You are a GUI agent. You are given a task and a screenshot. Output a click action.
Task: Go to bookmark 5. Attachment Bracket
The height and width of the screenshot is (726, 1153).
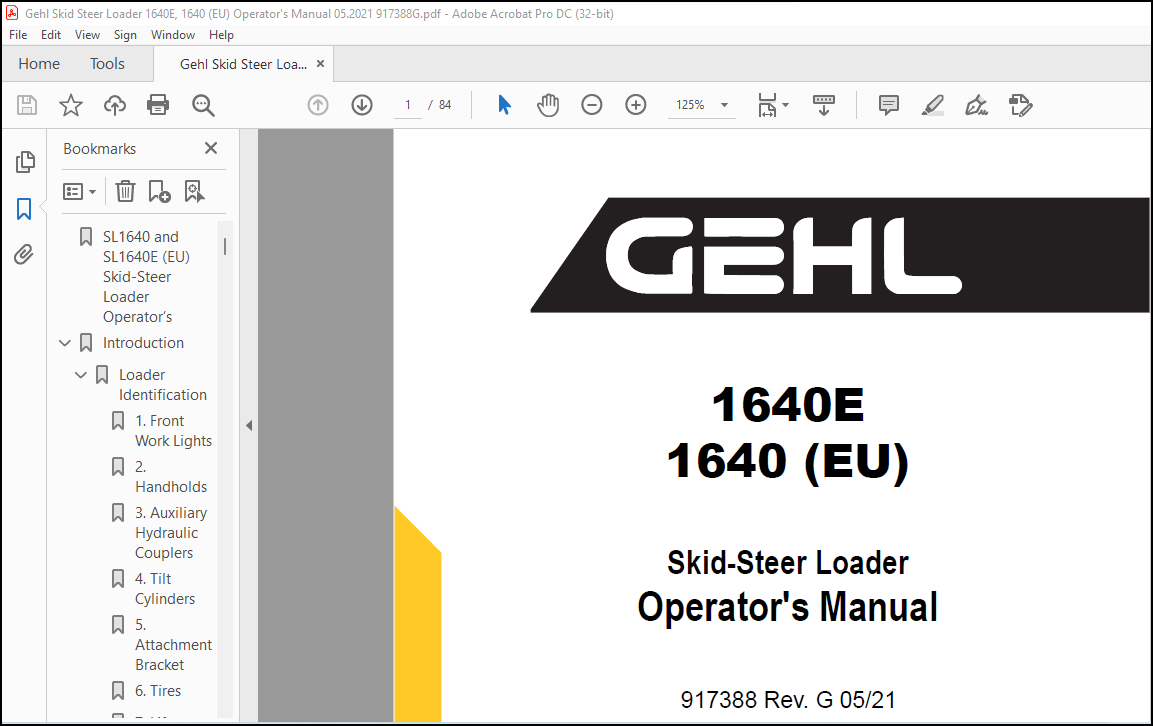click(x=174, y=644)
